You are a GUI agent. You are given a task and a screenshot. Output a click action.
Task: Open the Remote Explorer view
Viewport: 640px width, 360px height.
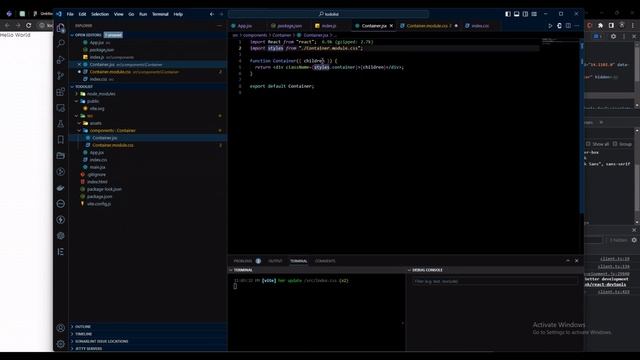[x=61, y=108]
